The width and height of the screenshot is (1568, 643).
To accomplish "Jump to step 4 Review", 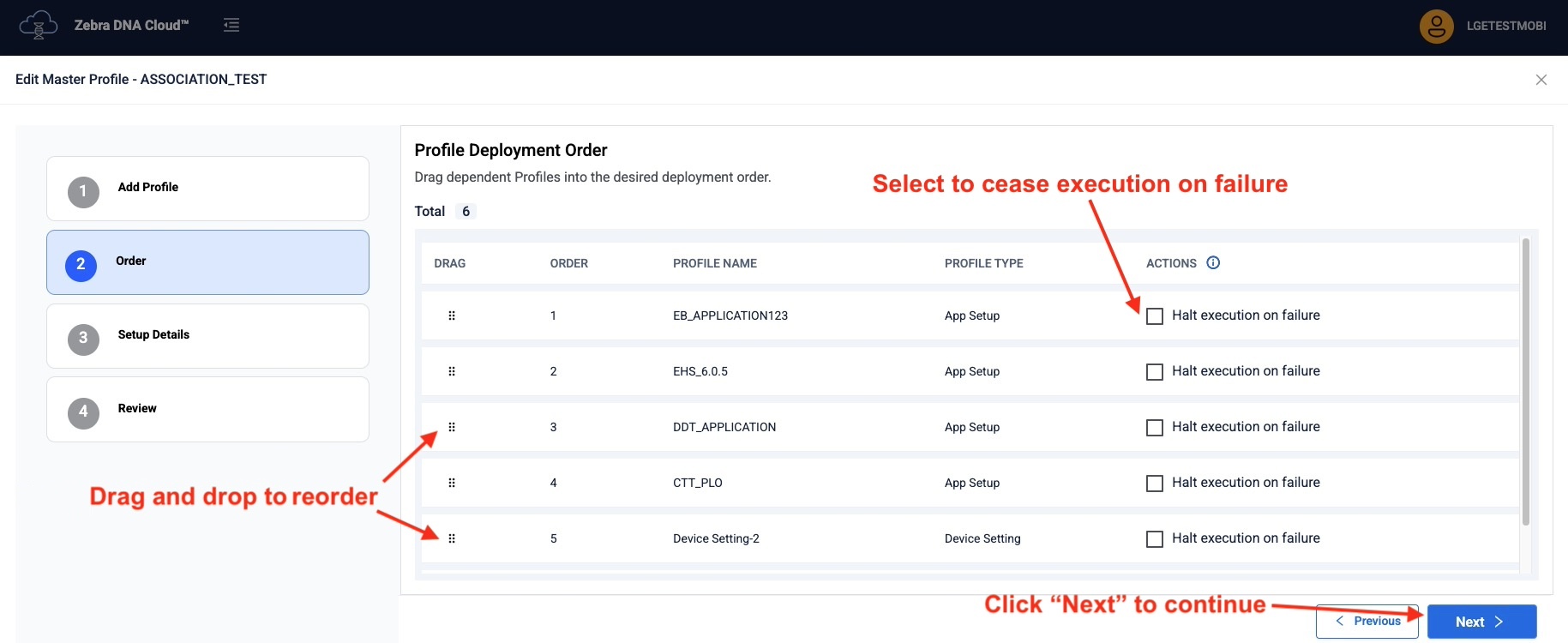I will 207,410.
